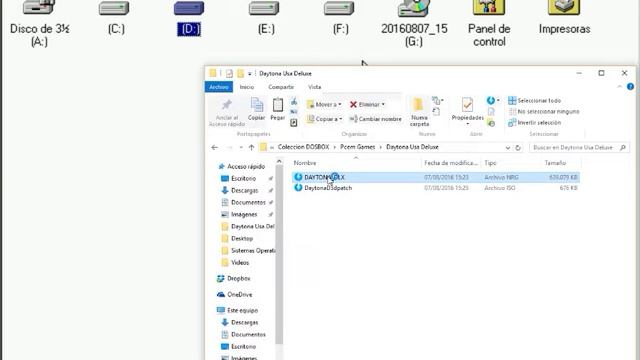Open Daytona Usa Deluxe folder in sidebar
The width and height of the screenshot is (640, 360).
(252, 226)
